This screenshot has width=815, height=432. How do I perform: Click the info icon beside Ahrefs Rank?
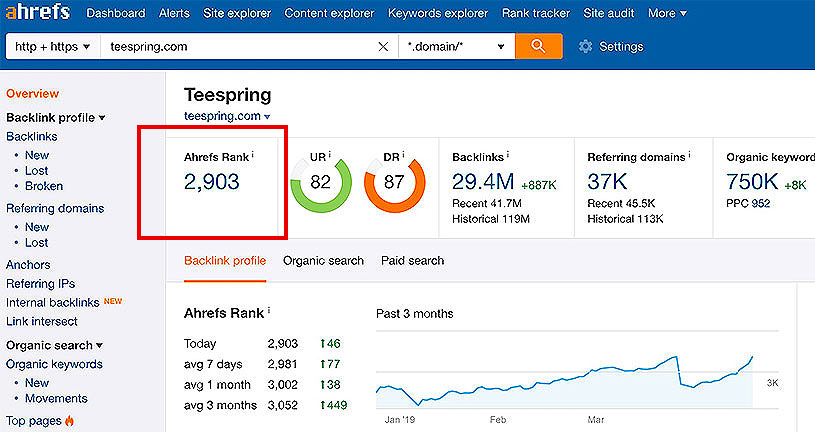pos(252,156)
